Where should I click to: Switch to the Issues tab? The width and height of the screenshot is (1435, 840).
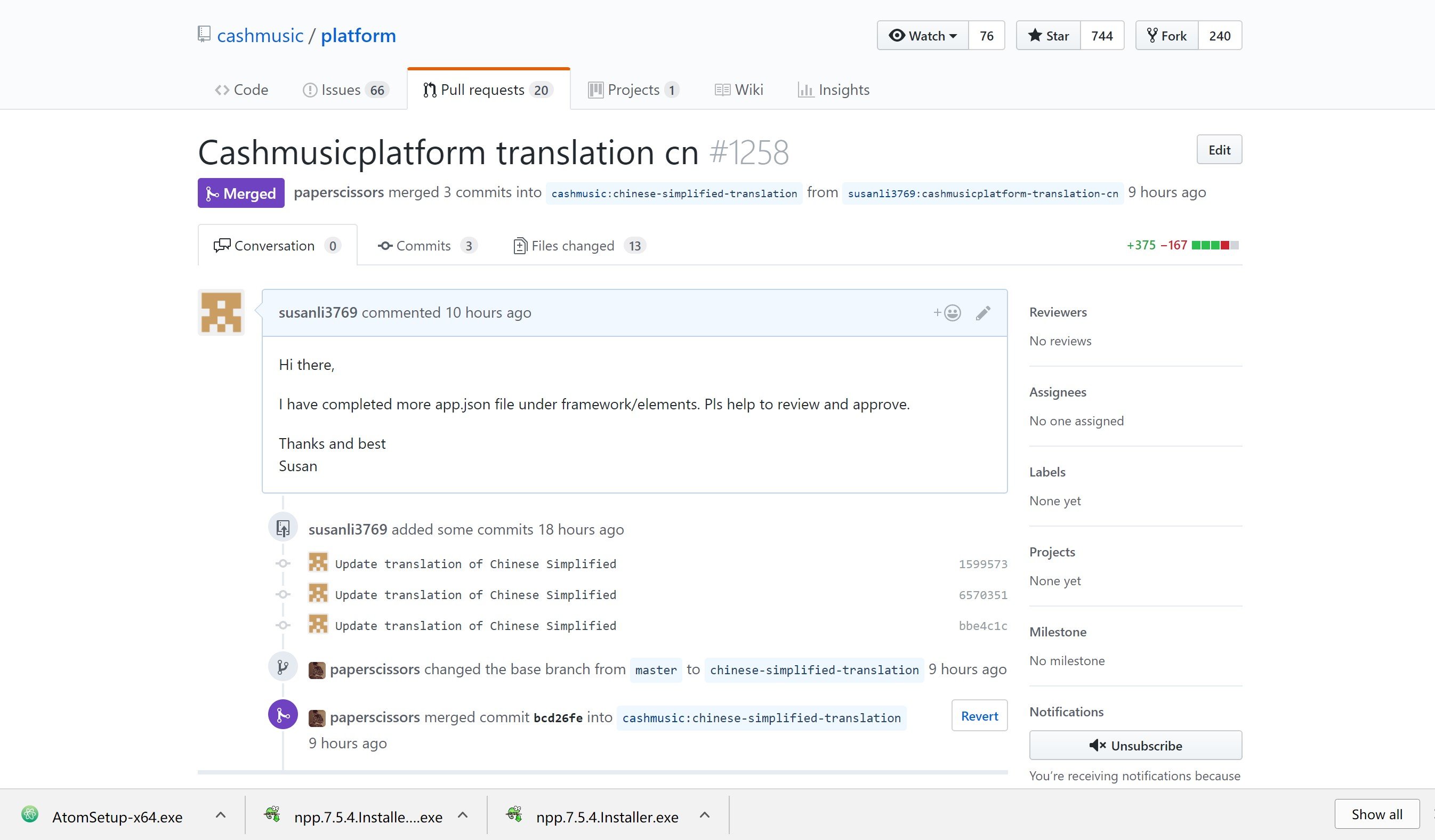345,90
